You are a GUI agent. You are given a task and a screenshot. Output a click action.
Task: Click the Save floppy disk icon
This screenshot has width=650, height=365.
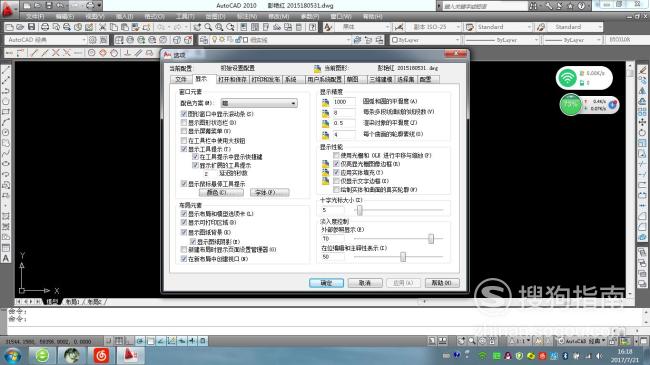pos(32,27)
